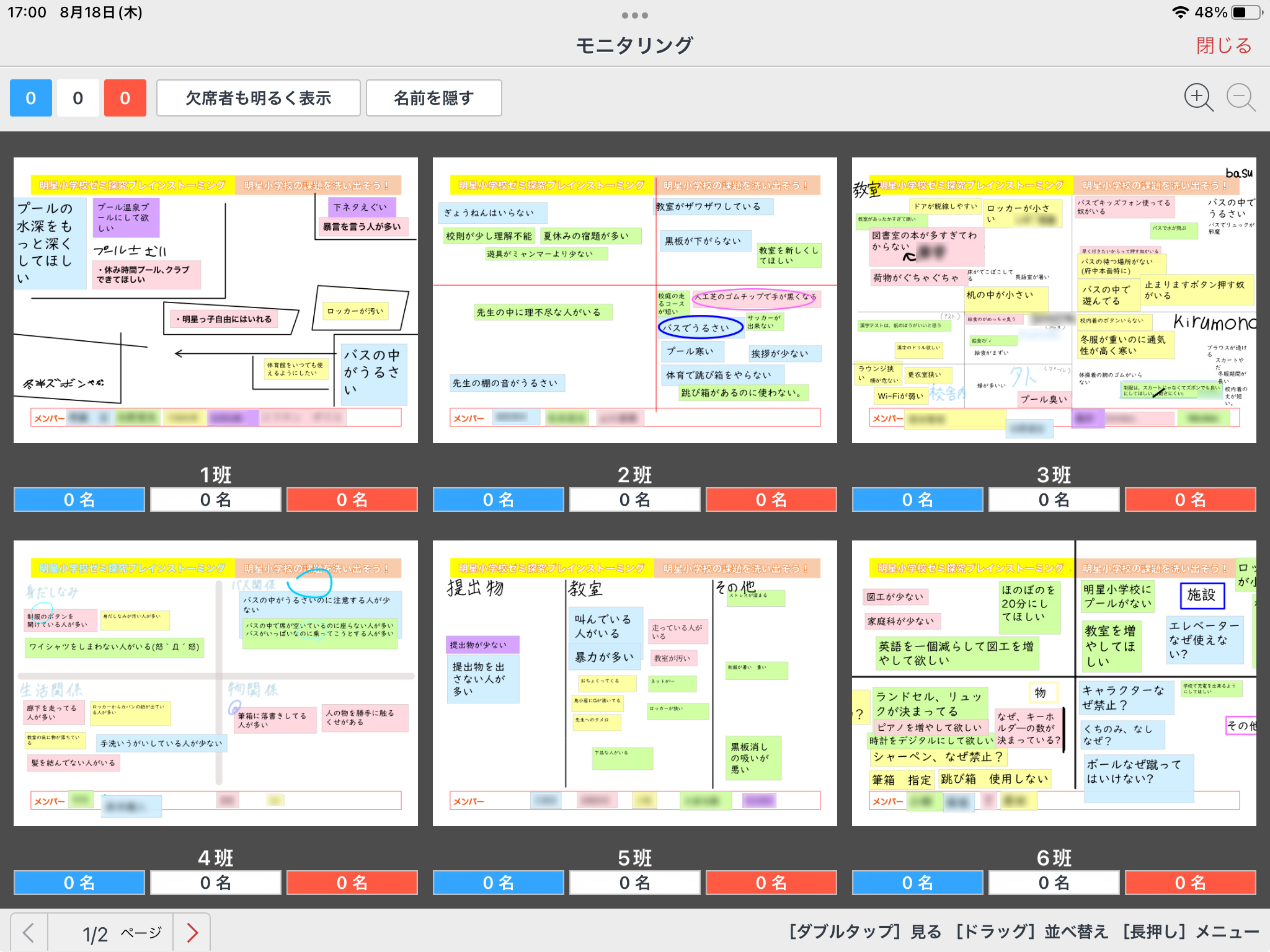Screen dimensions: 1270x952
Task: Select the red counter box in toolbar
Action: (125, 98)
